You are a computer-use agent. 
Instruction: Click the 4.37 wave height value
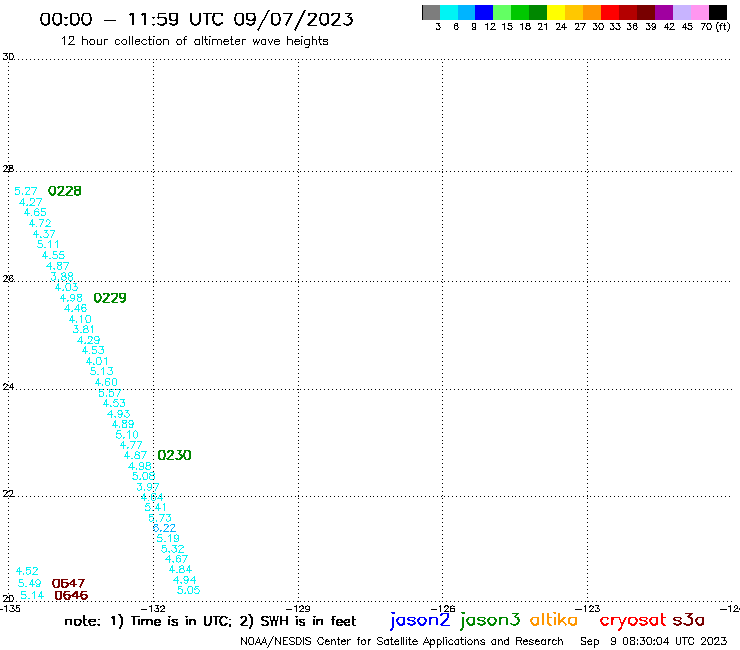44,234
